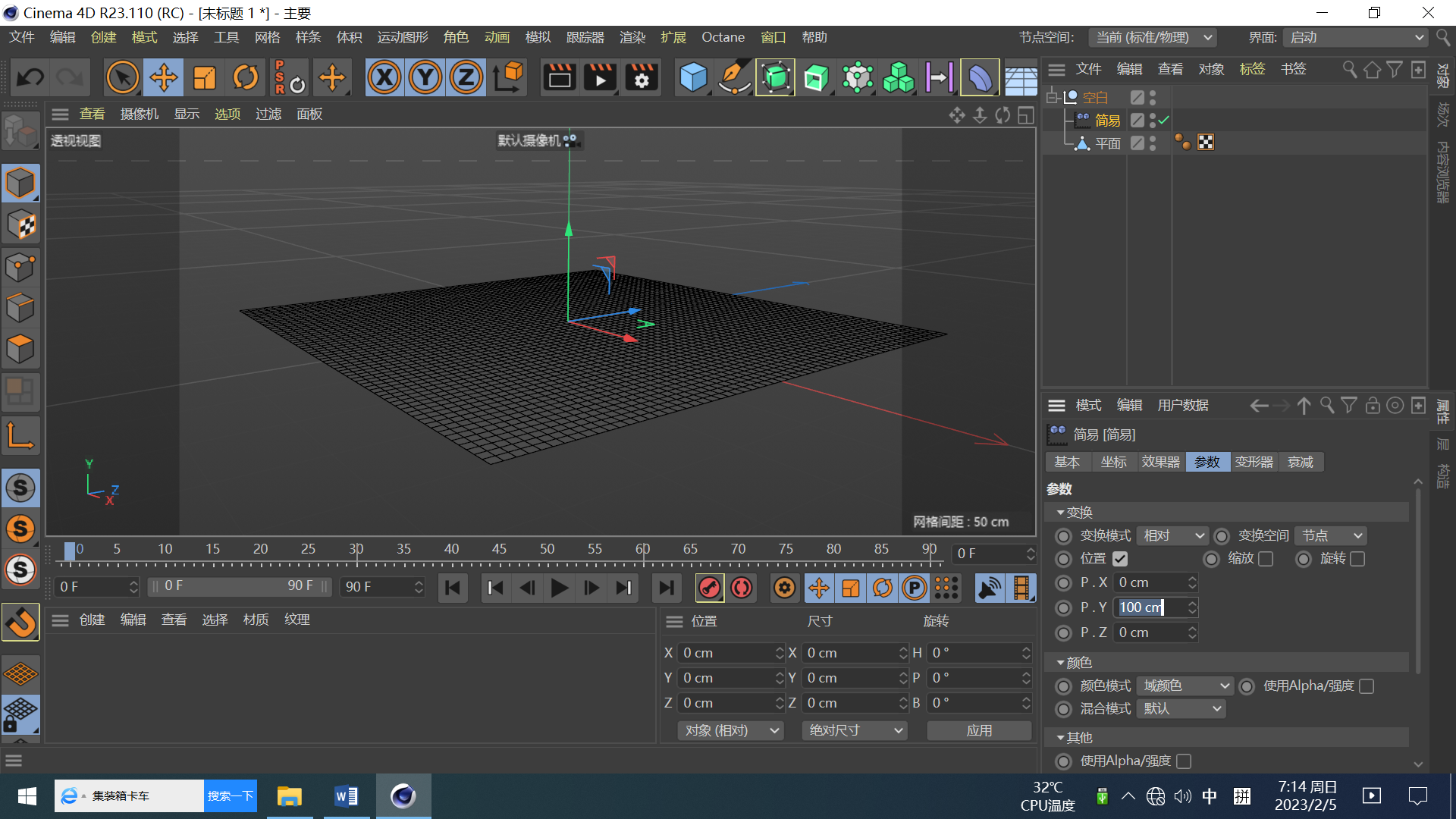This screenshot has height=819, width=1456.
Task: Open Word from the Windows taskbar
Action: tap(346, 796)
